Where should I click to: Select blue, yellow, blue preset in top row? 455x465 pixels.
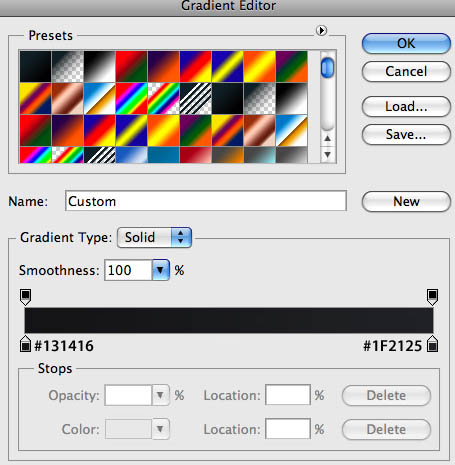[228, 67]
